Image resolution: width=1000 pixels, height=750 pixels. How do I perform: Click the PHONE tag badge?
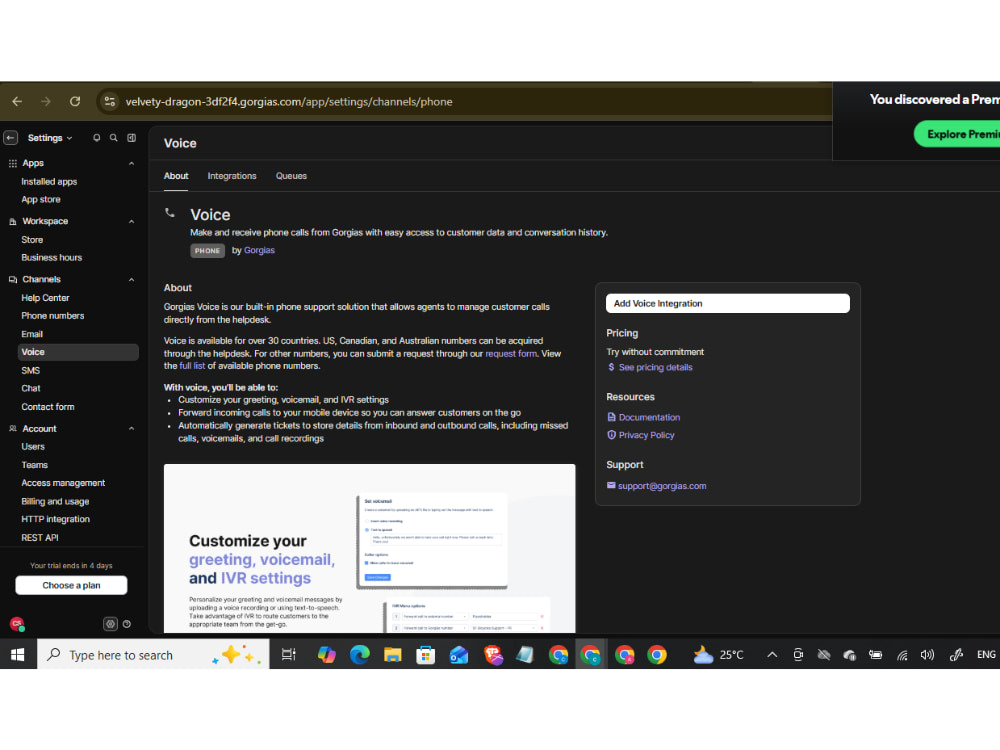point(207,251)
